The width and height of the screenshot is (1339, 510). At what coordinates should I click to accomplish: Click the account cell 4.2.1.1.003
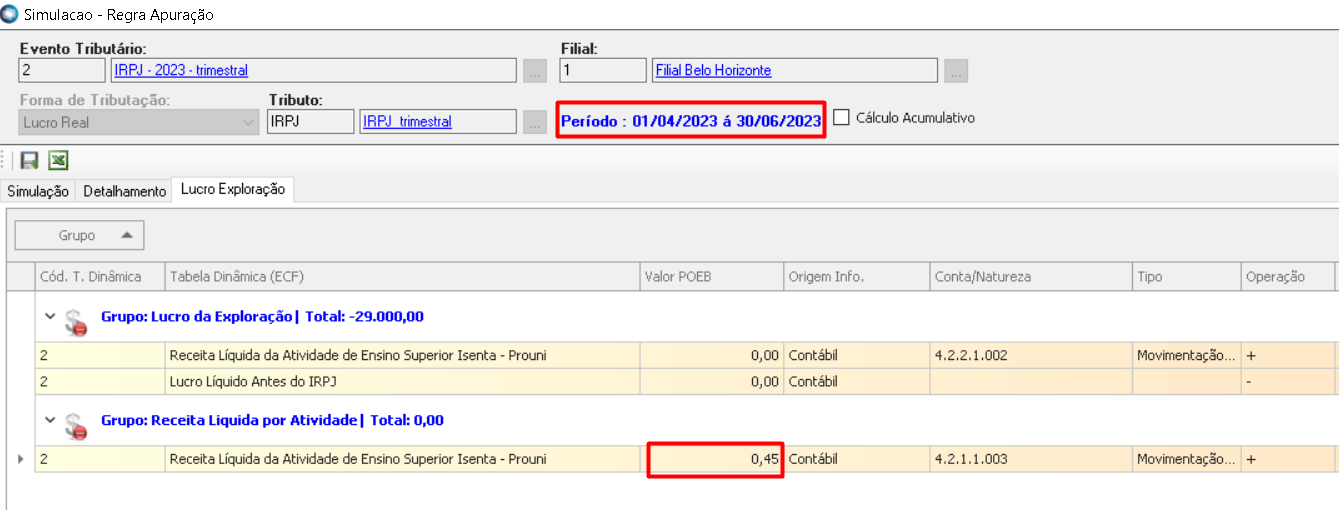click(1031, 459)
